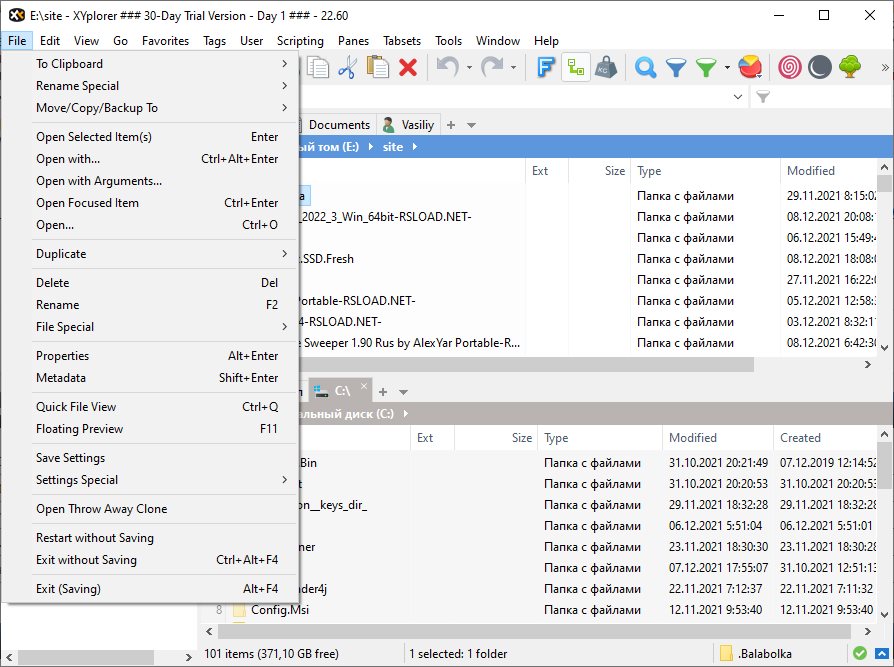Add a new tab next to Vasiliy
Viewport: 894px width, 667px height.
click(x=451, y=125)
